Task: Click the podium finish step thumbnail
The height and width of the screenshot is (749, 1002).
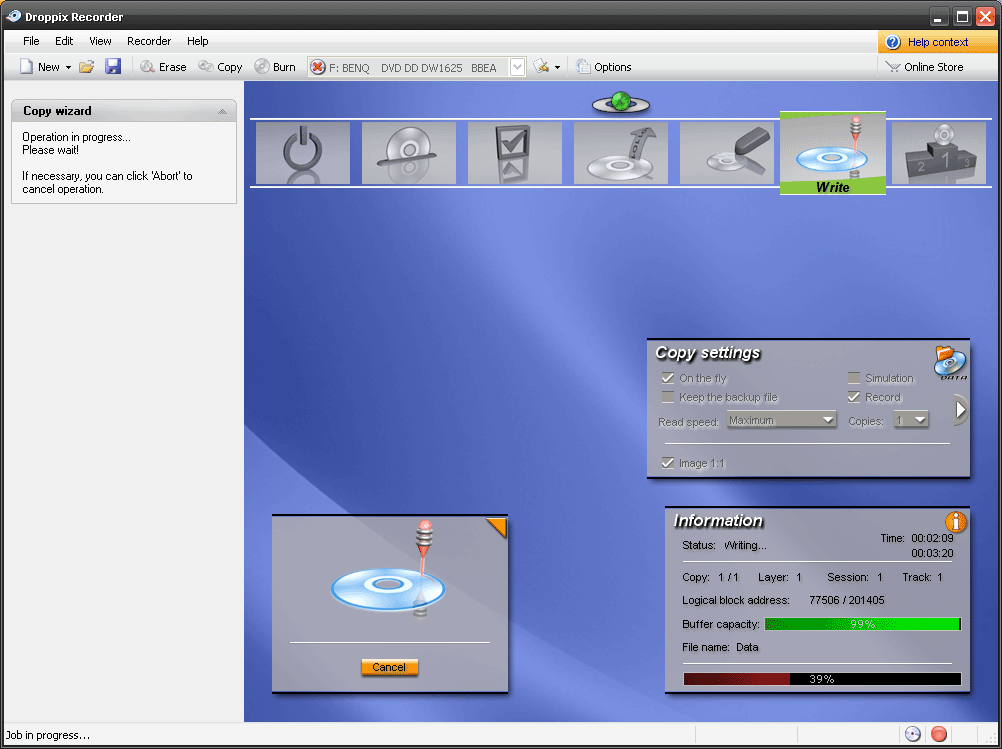Action: [939, 153]
